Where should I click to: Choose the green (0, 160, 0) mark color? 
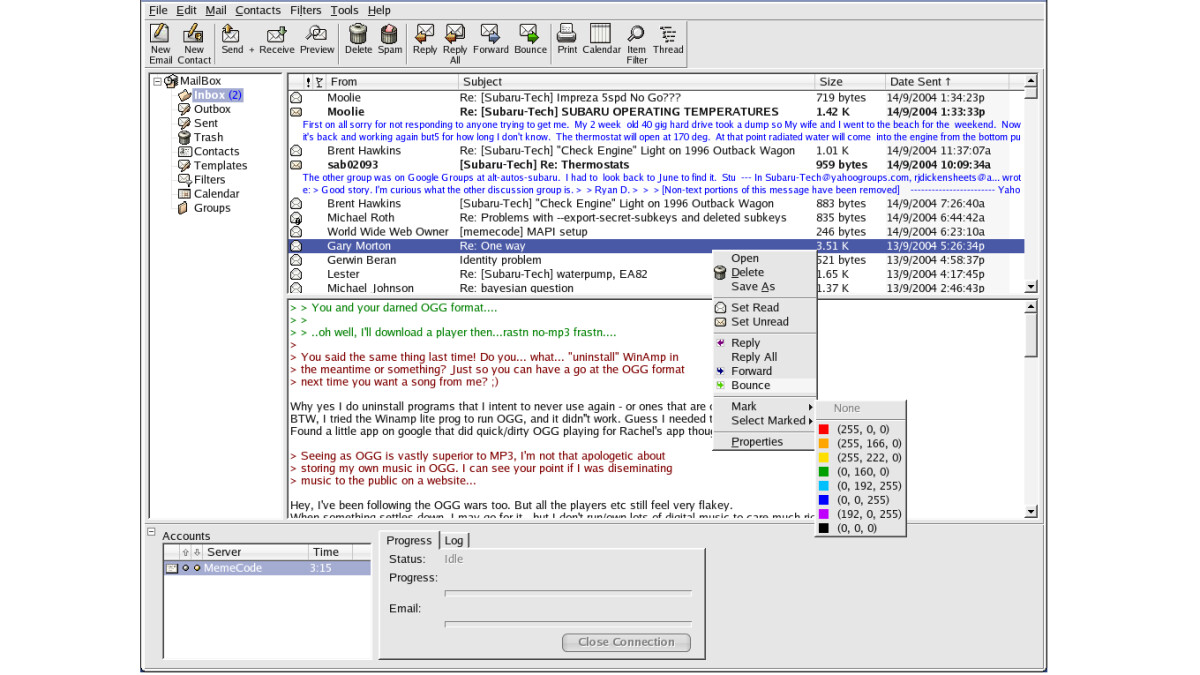coord(861,471)
